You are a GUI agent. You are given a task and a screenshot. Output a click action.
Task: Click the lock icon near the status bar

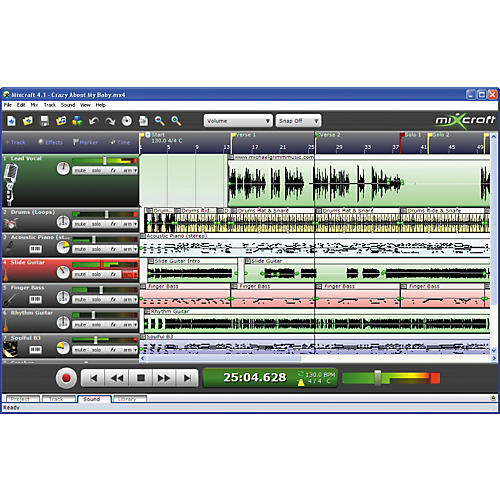493,398
